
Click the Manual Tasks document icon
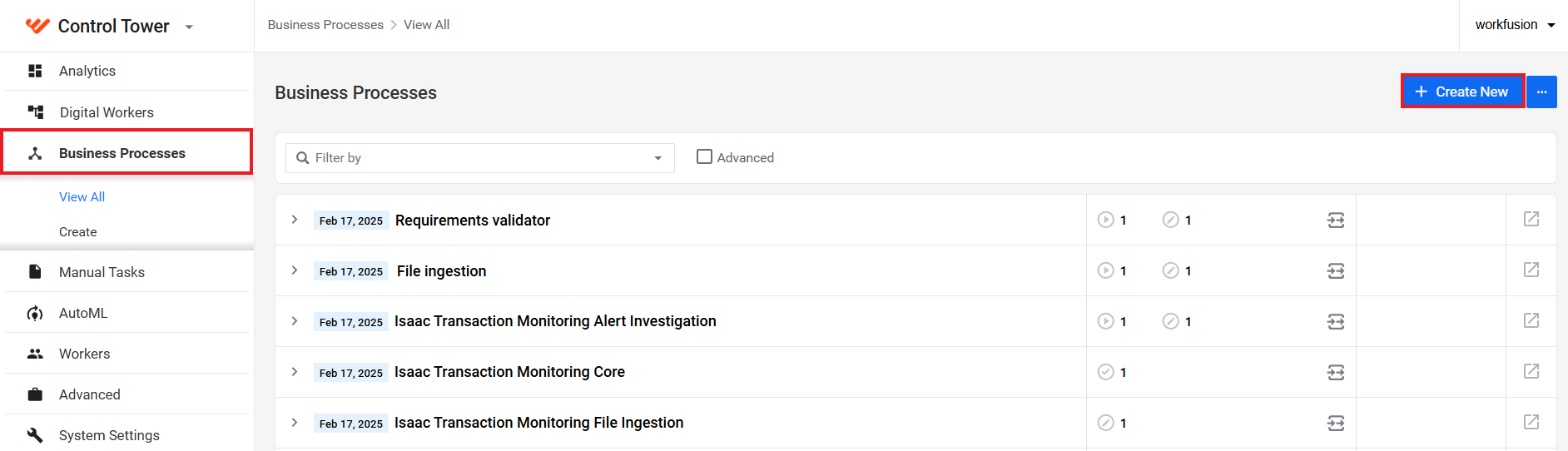point(35,272)
